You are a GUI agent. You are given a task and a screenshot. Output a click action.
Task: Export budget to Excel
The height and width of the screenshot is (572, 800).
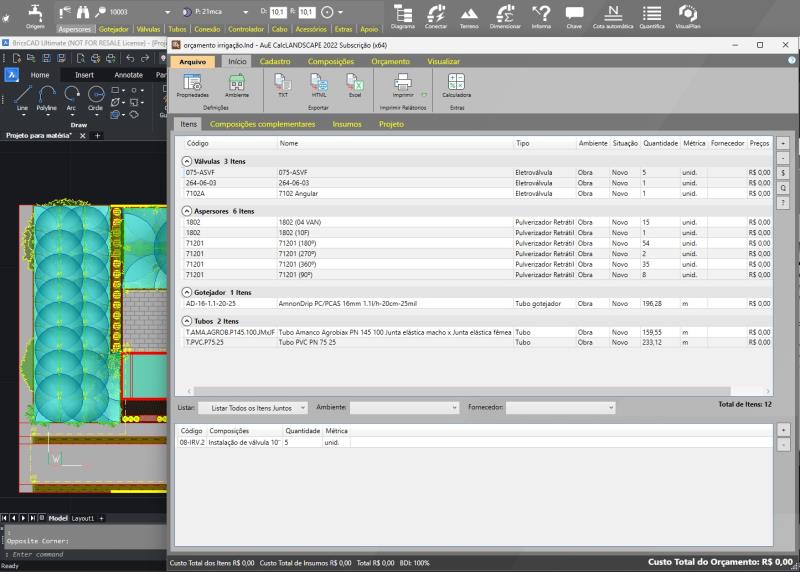(355, 85)
